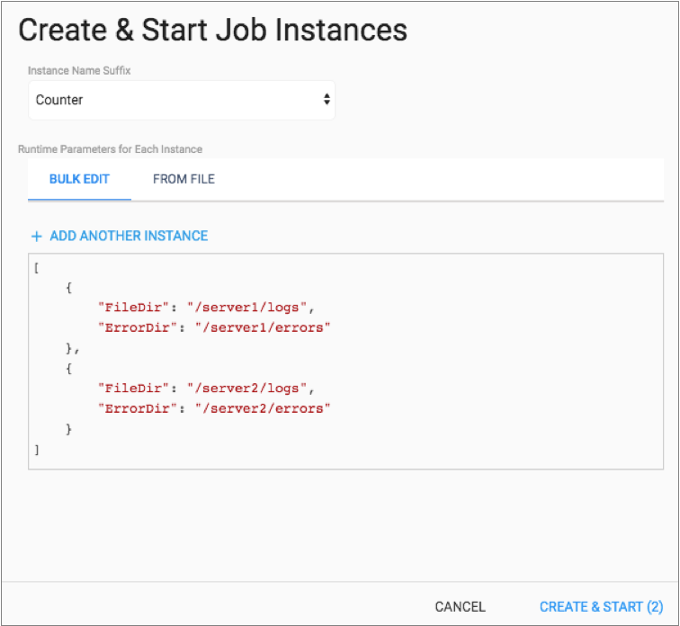The height and width of the screenshot is (626, 680).
Task: Click the Create & Start Job Instances heading
Action: (x=213, y=30)
